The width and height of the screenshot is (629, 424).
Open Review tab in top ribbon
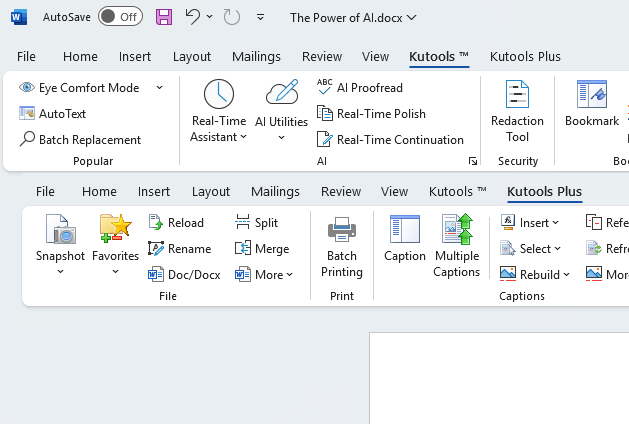point(322,57)
